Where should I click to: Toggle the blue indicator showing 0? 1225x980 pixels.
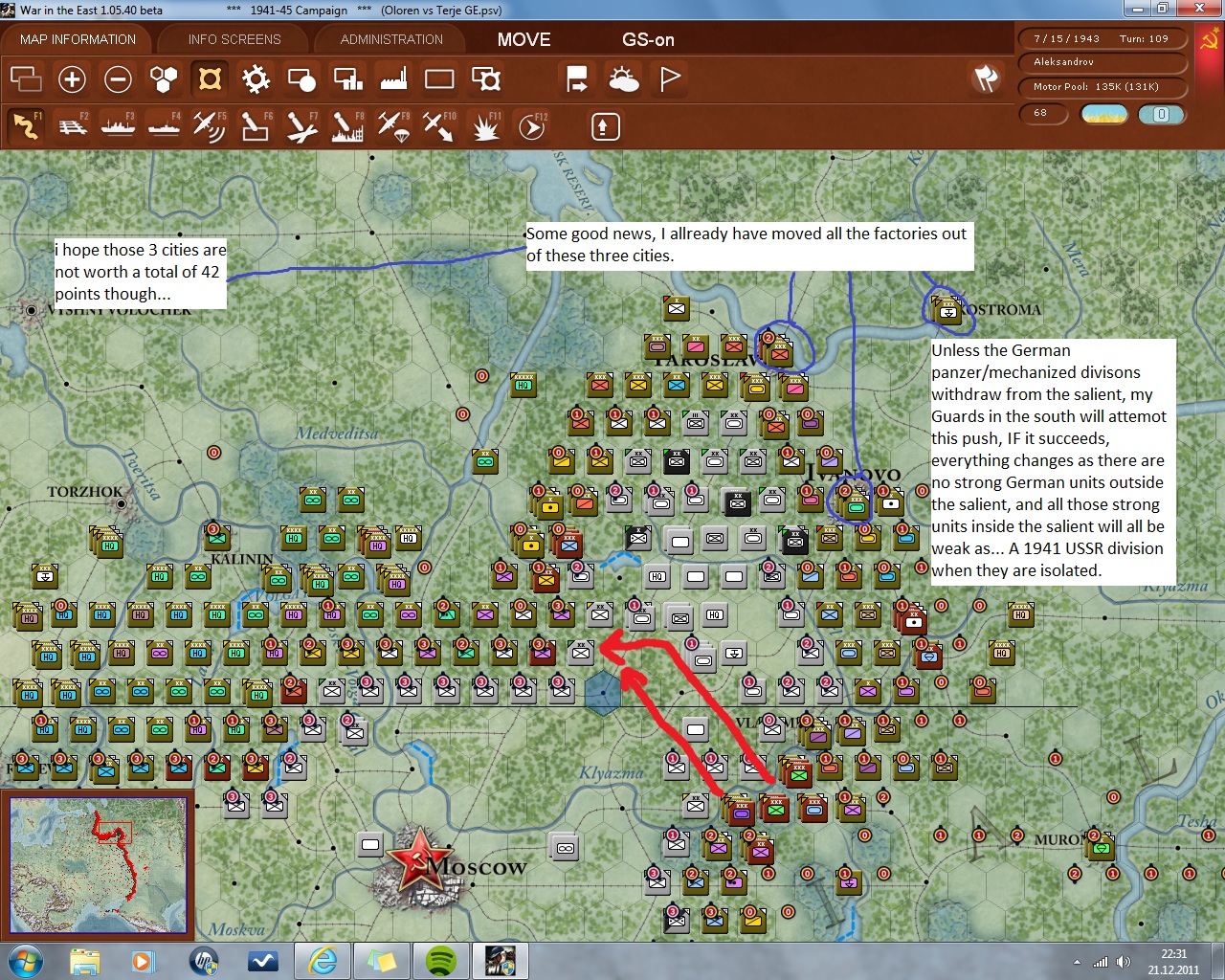1161,114
